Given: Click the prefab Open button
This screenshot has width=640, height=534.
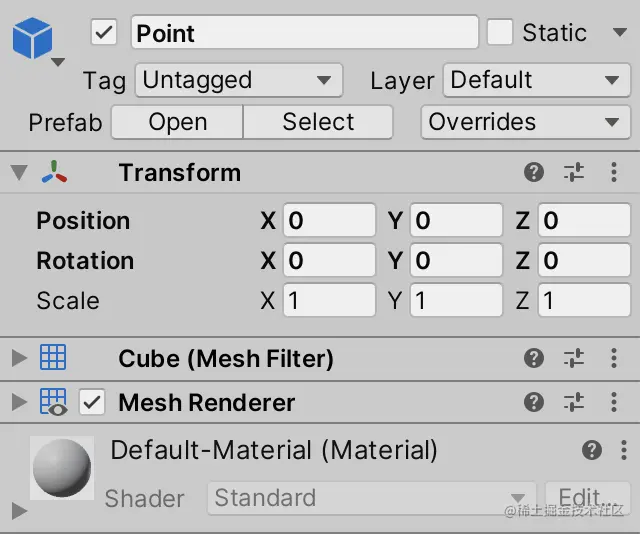Looking at the screenshot, I should pyautogui.click(x=177, y=122).
